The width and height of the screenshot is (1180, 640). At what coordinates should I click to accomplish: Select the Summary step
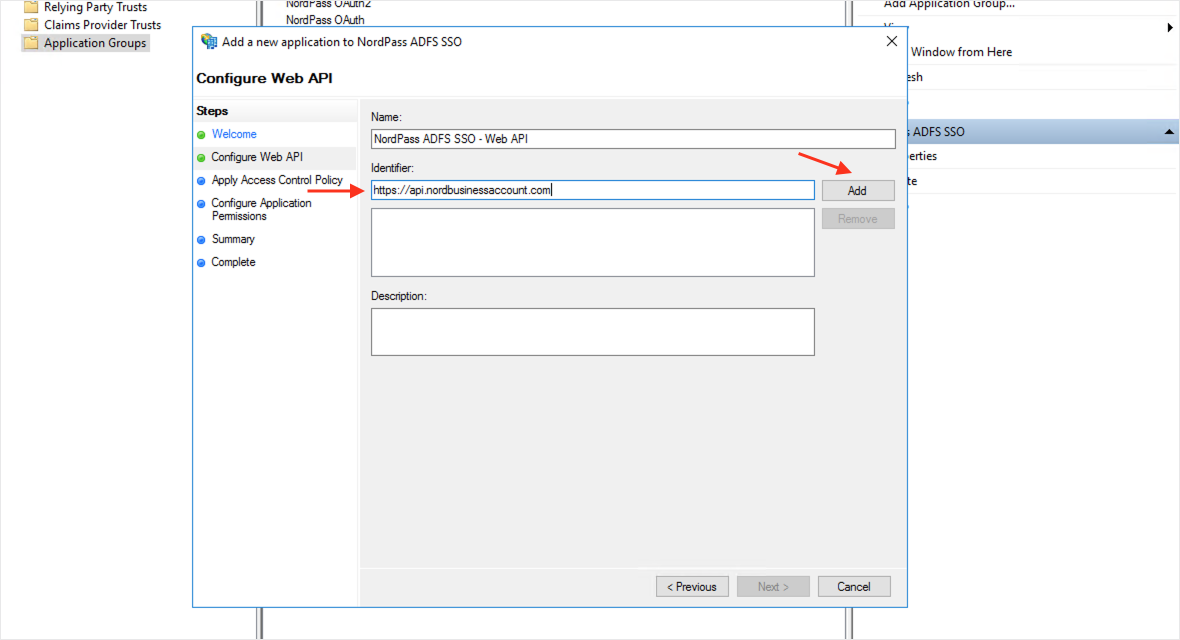pos(233,239)
